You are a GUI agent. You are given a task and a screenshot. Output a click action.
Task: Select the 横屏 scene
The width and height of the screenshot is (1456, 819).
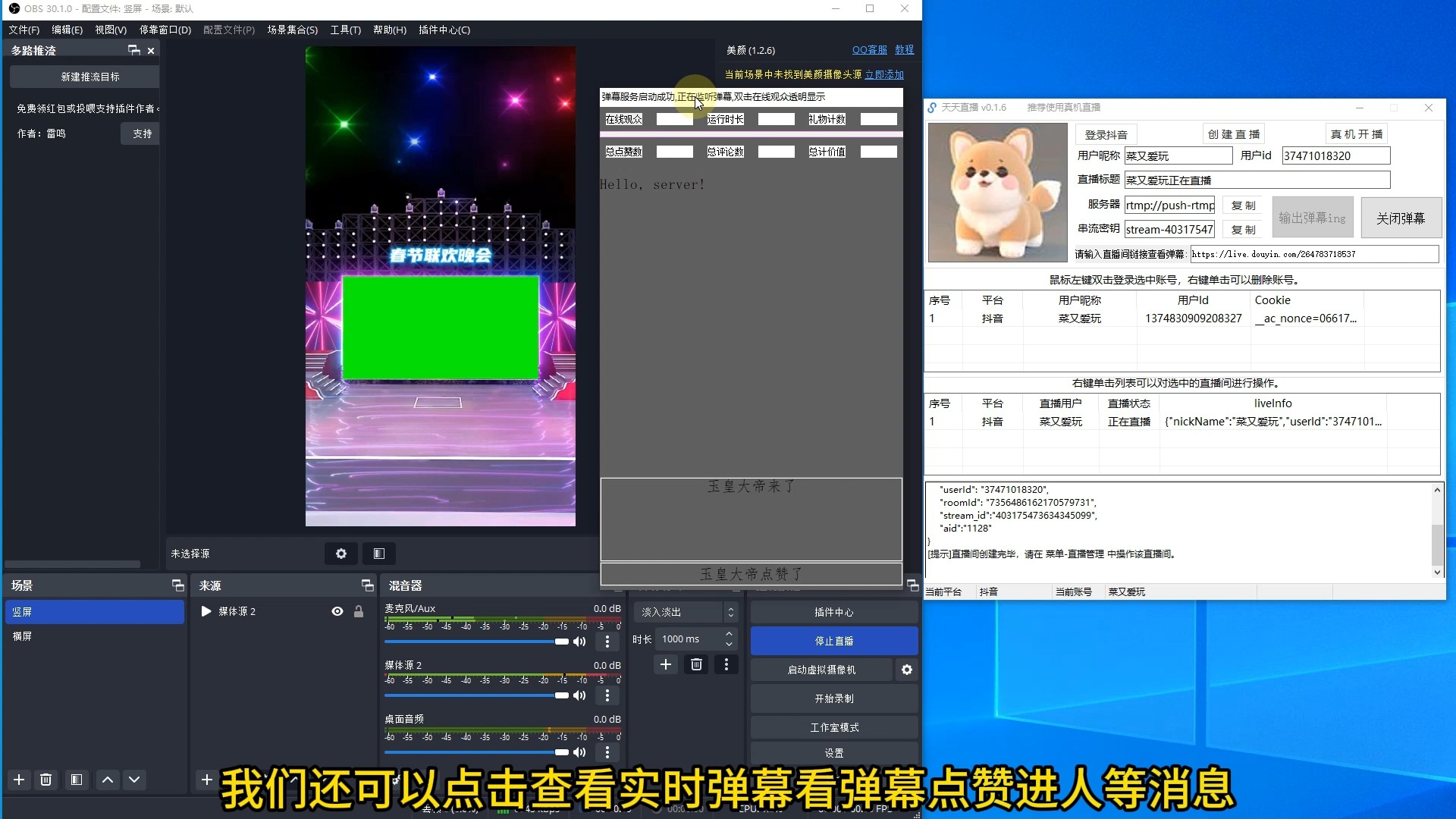pos(95,636)
